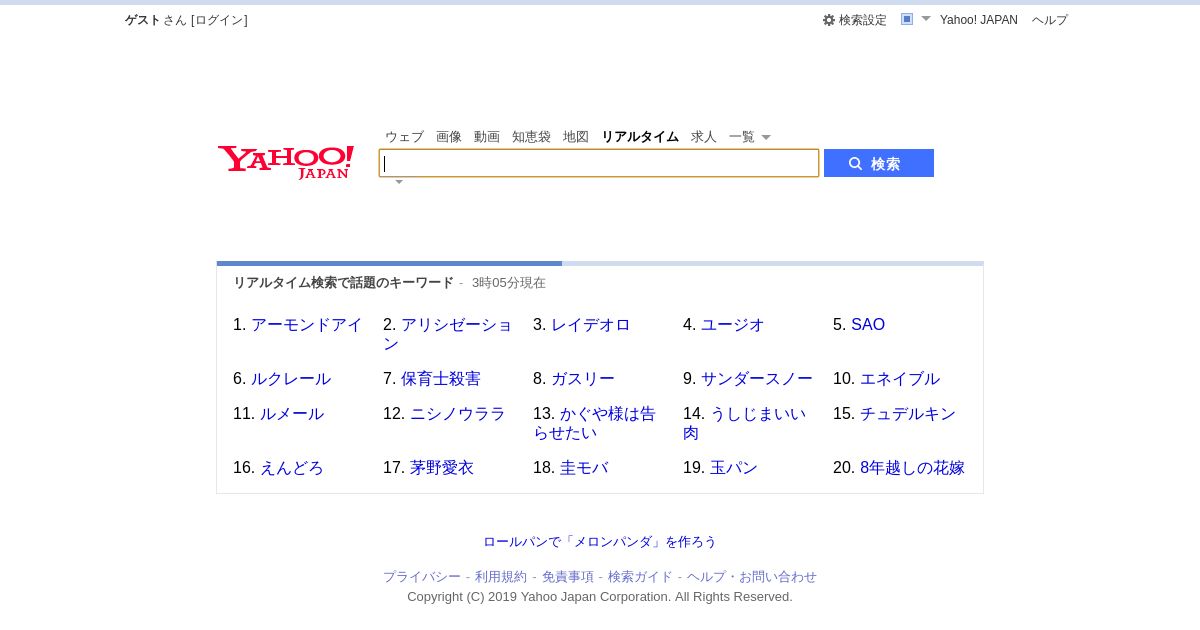Click the gear icon next to 検索設定

829,20
